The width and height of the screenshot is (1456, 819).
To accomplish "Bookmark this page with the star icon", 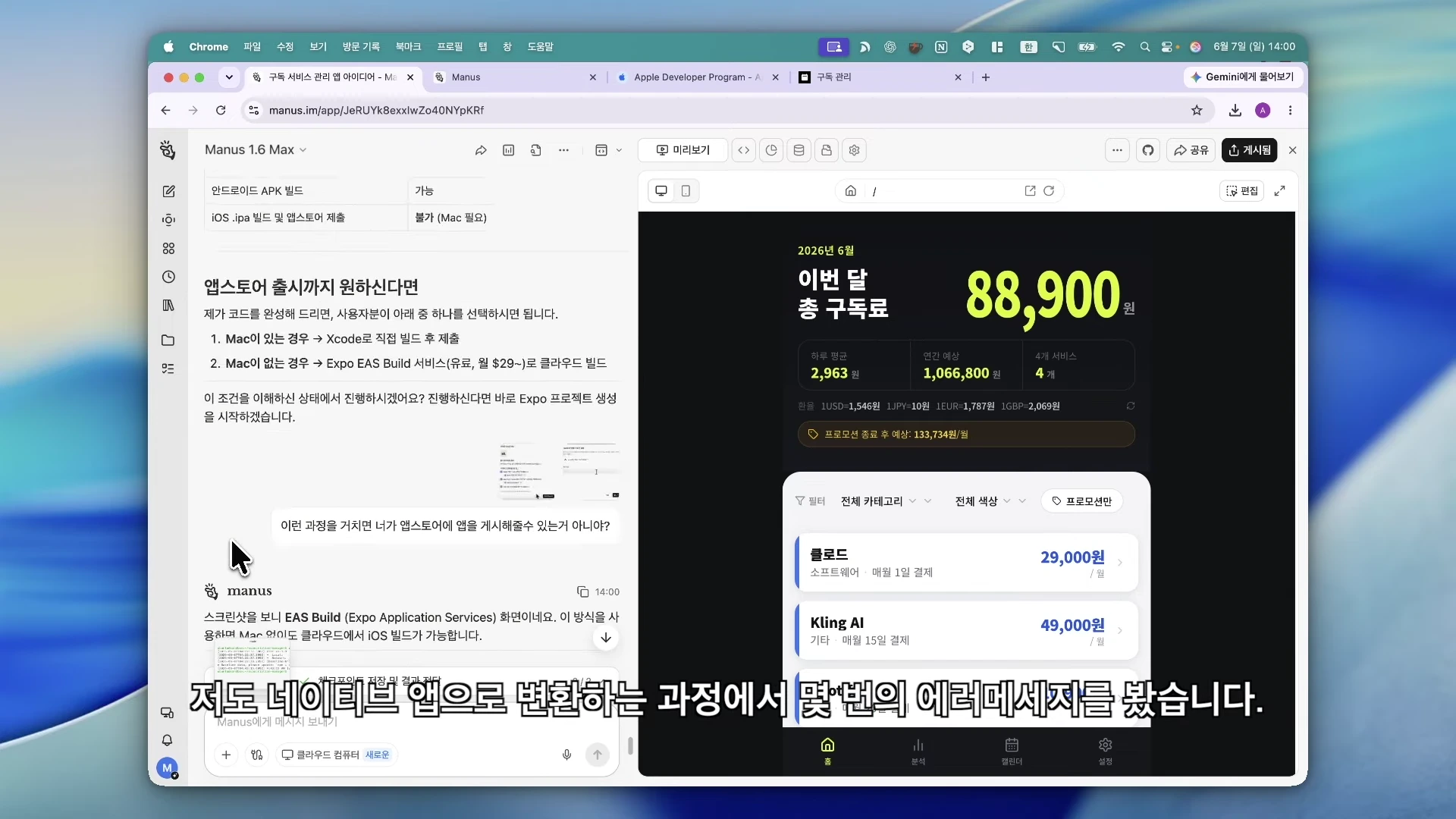I will pos(1197,110).
